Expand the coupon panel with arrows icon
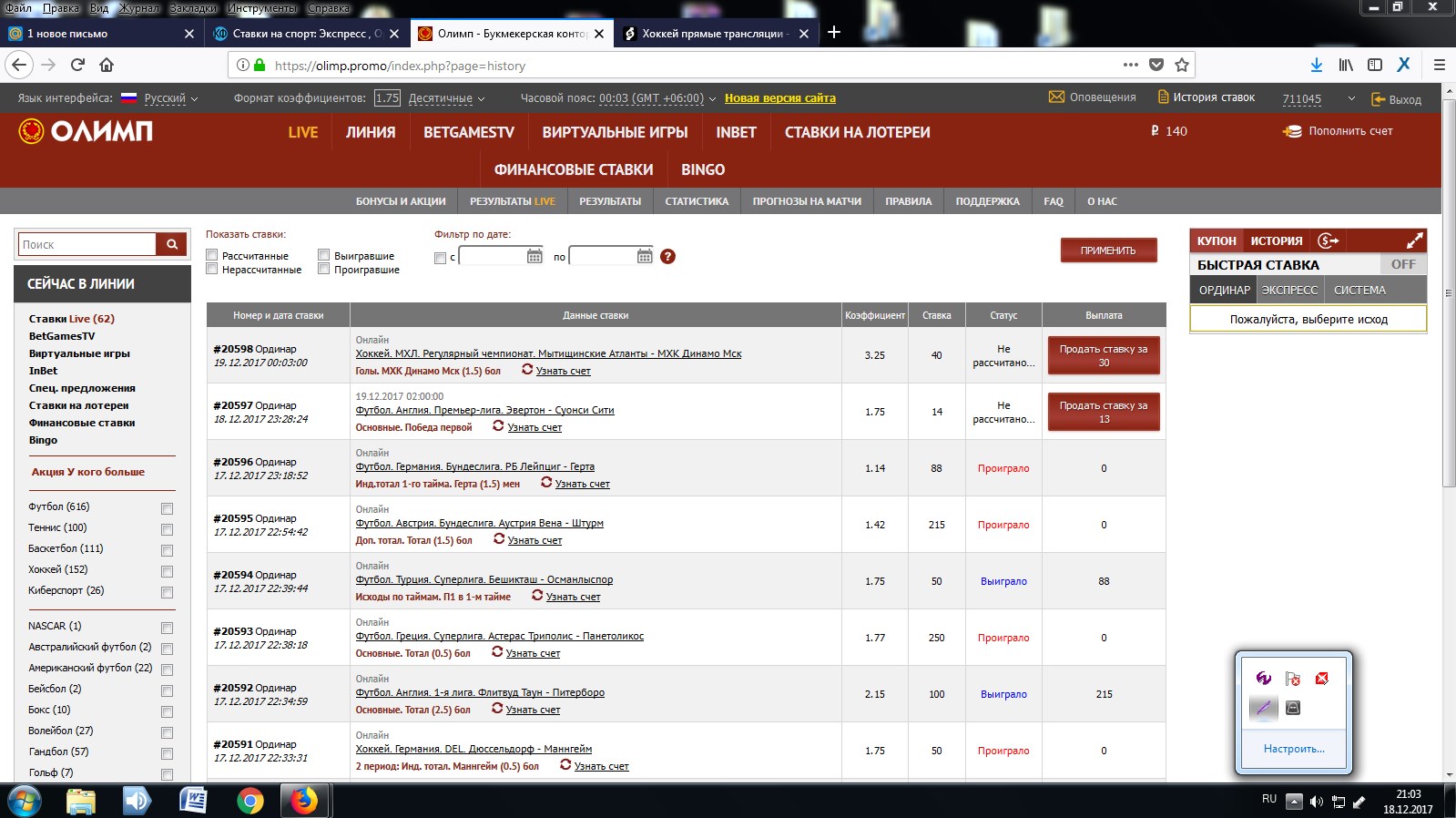The width and height of the screenshot is (1456, 818). pyautogui.click(x=1414, y=240)
